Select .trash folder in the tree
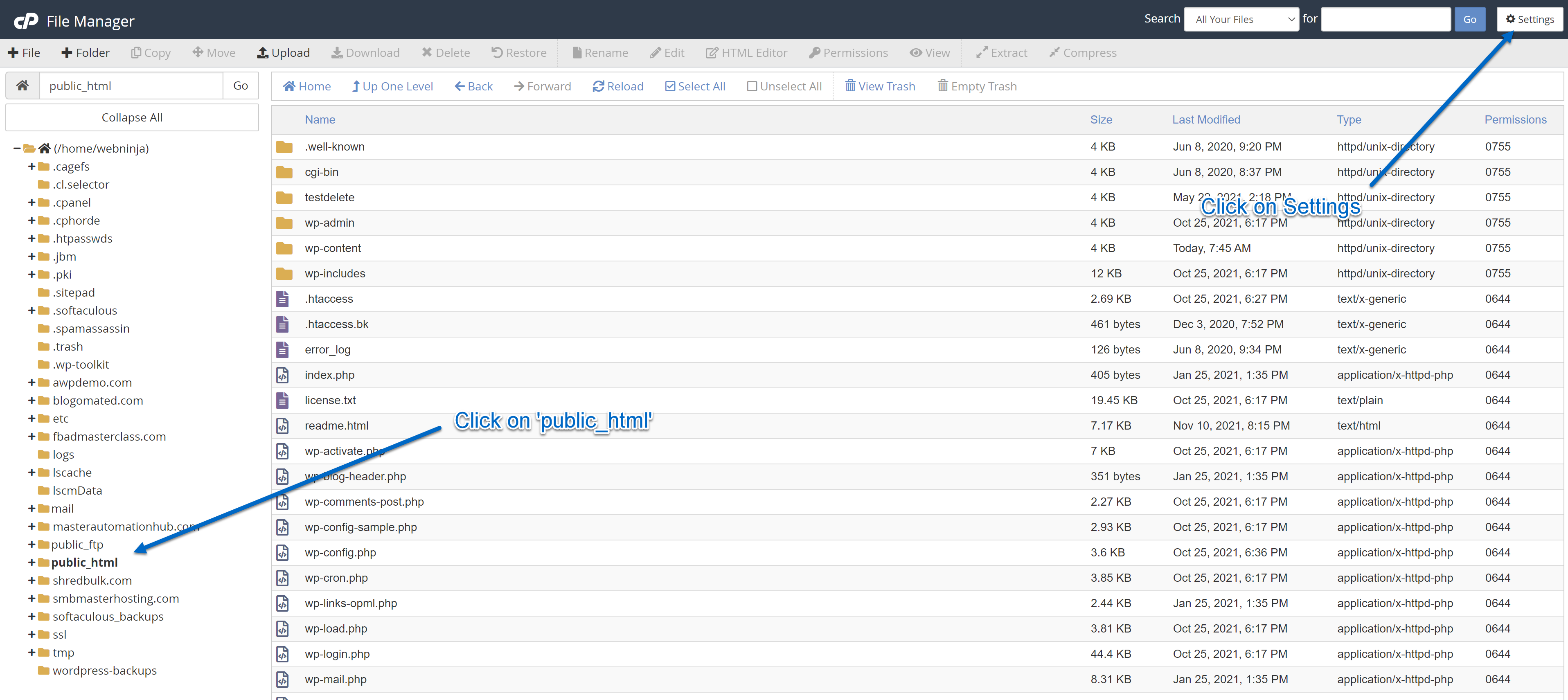1568x700 pixels. pos(68,347)
